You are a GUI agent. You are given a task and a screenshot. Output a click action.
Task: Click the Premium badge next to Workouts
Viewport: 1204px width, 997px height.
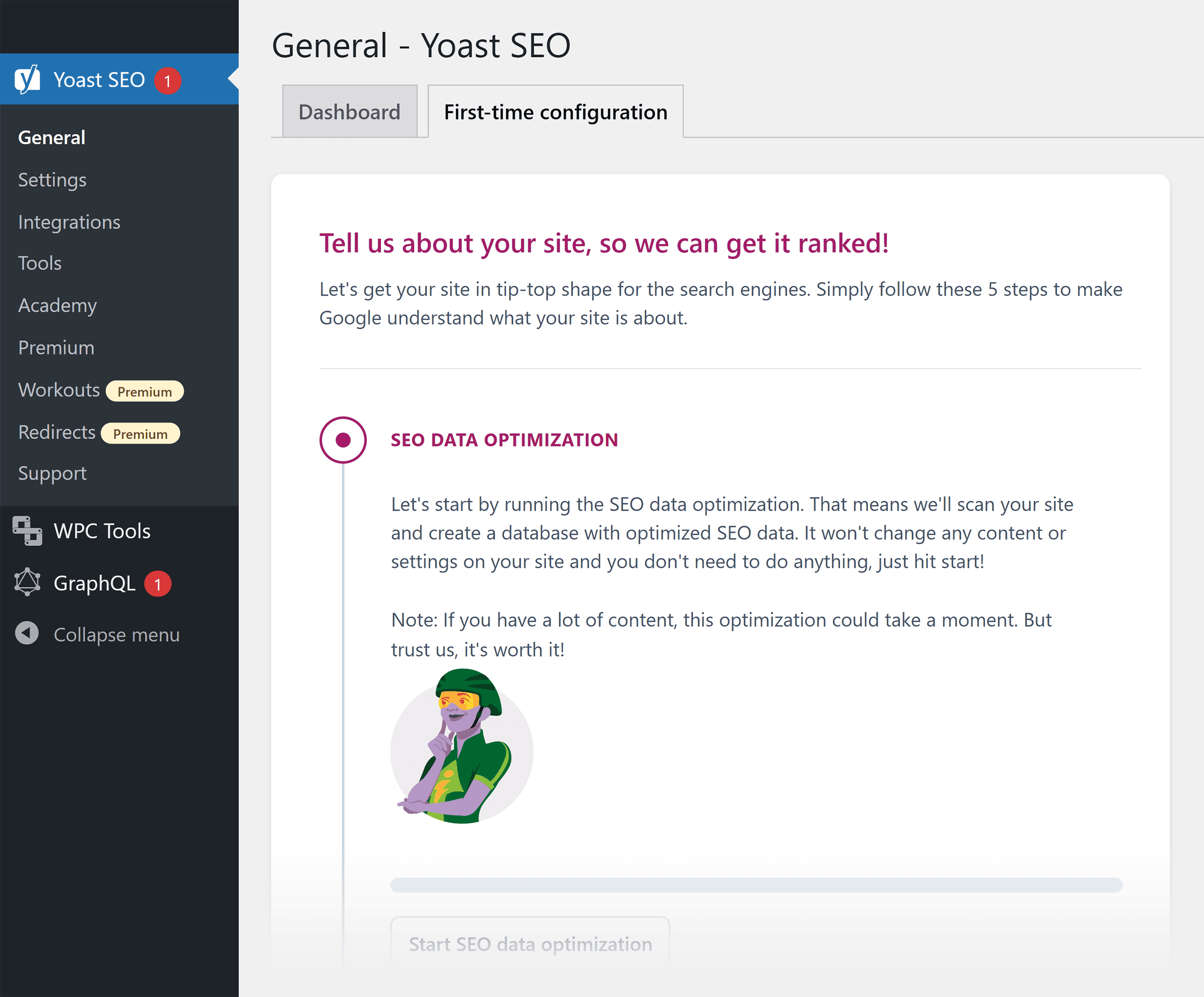click(144, 391)
